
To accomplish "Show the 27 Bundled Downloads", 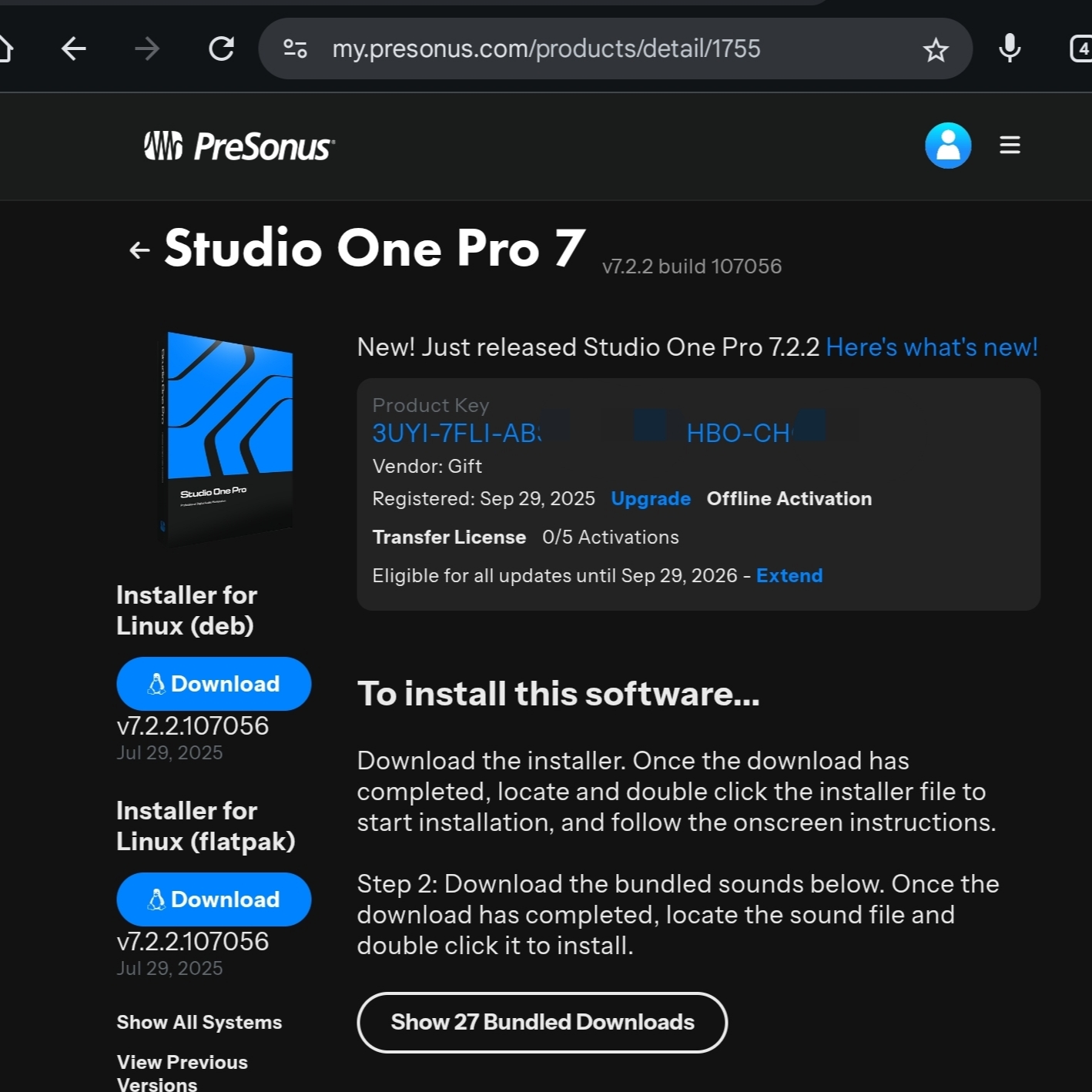I will (x=542, y=1022).
